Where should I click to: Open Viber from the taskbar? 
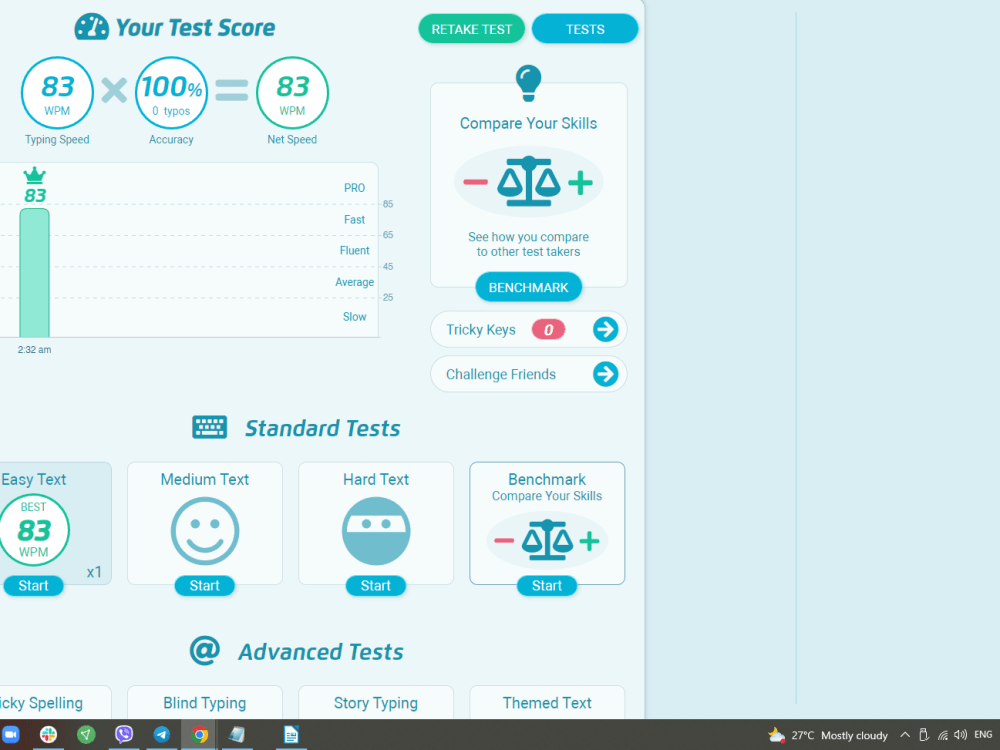[124, 735]
